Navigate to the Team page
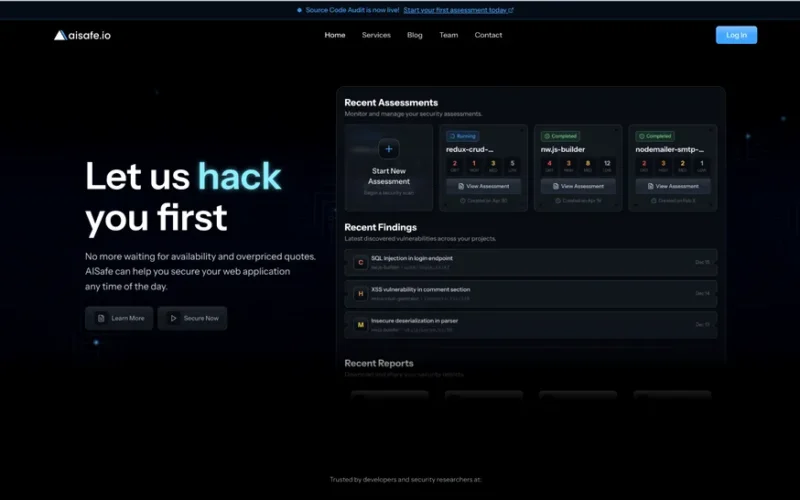Screen dimensions: 800x500 pyautogui.click(x=449, y=35)
